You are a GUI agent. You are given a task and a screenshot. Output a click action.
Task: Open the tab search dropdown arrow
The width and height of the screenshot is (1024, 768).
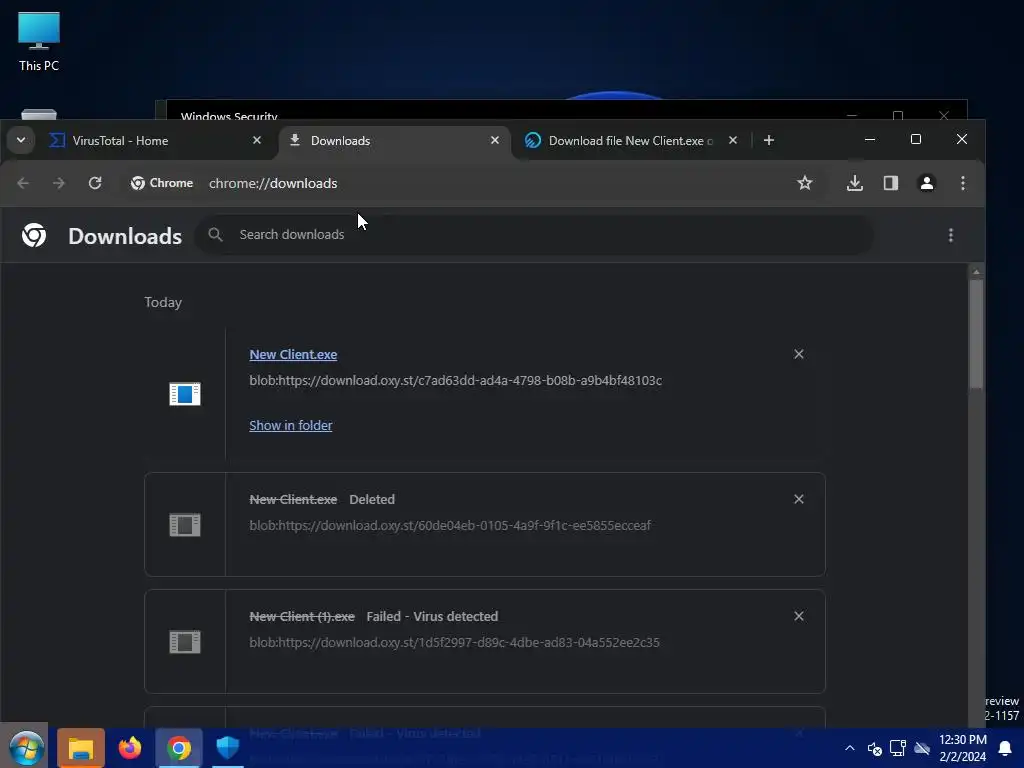(x=21, y=140)
